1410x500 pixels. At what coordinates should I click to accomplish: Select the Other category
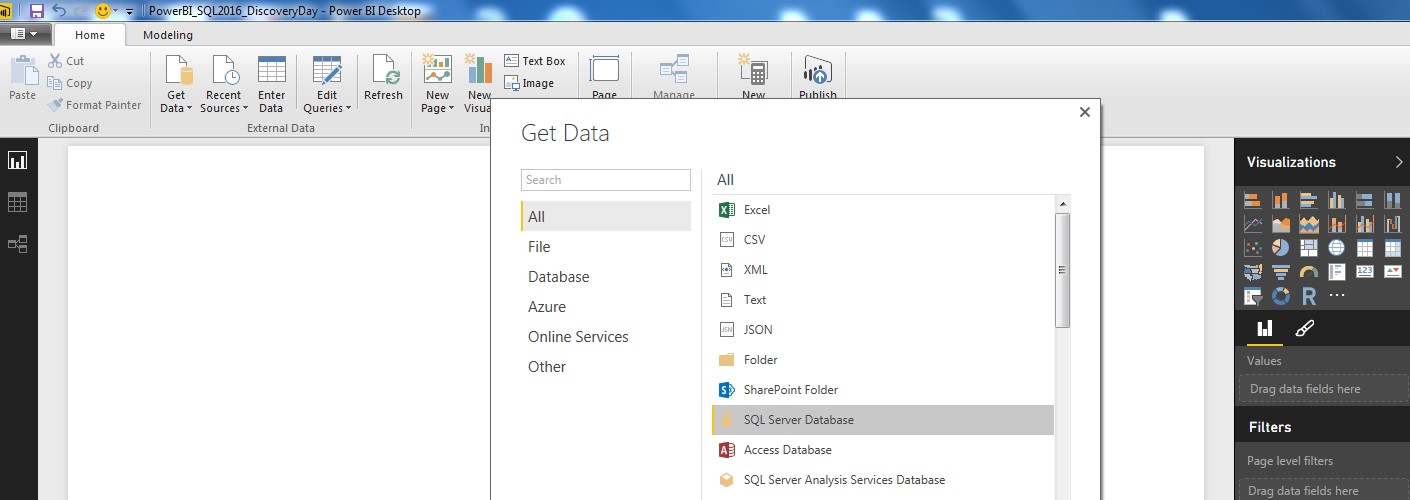[x=605, y=367]
